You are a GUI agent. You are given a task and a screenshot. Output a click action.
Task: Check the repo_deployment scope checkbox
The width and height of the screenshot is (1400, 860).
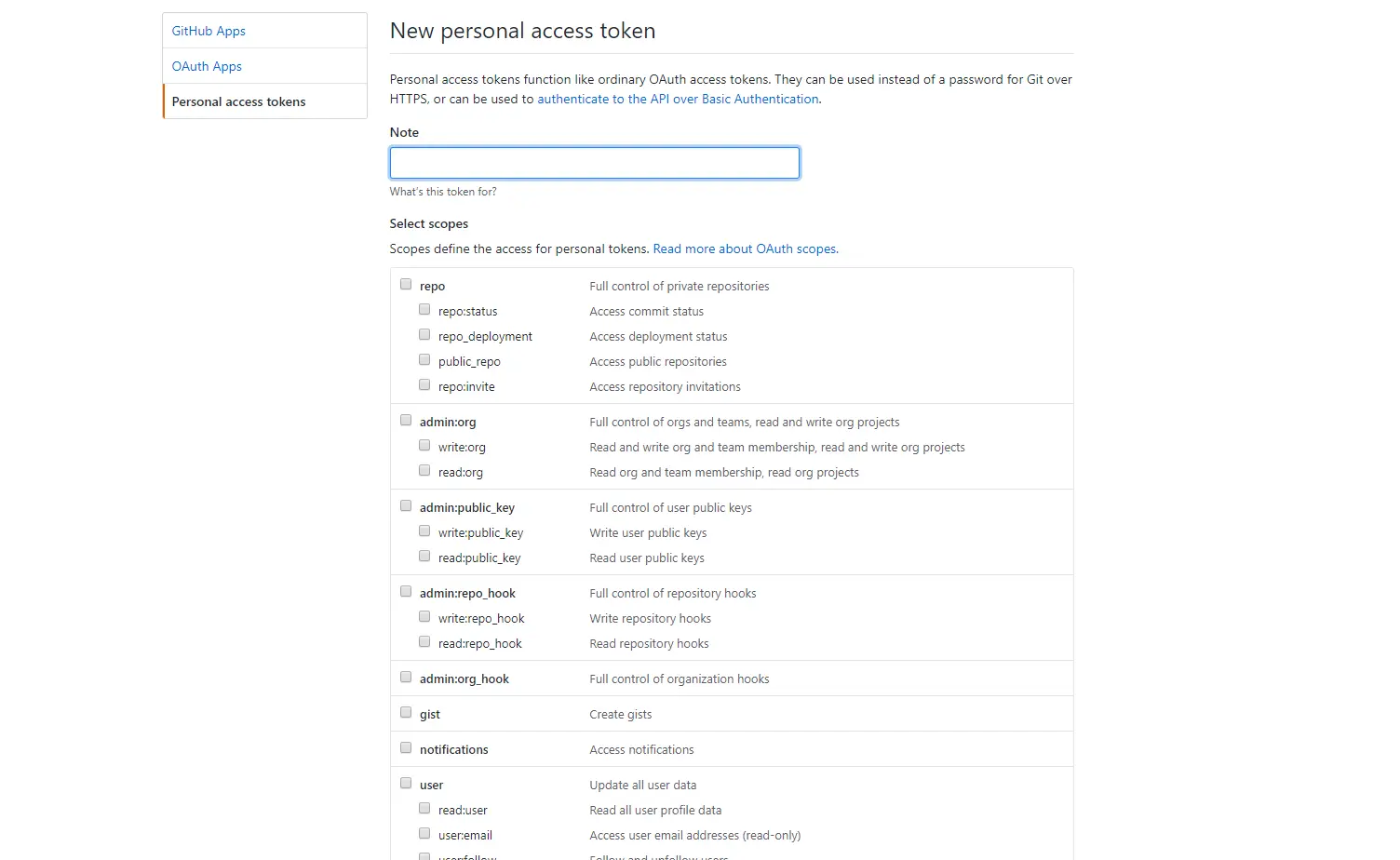pos(424,335)
